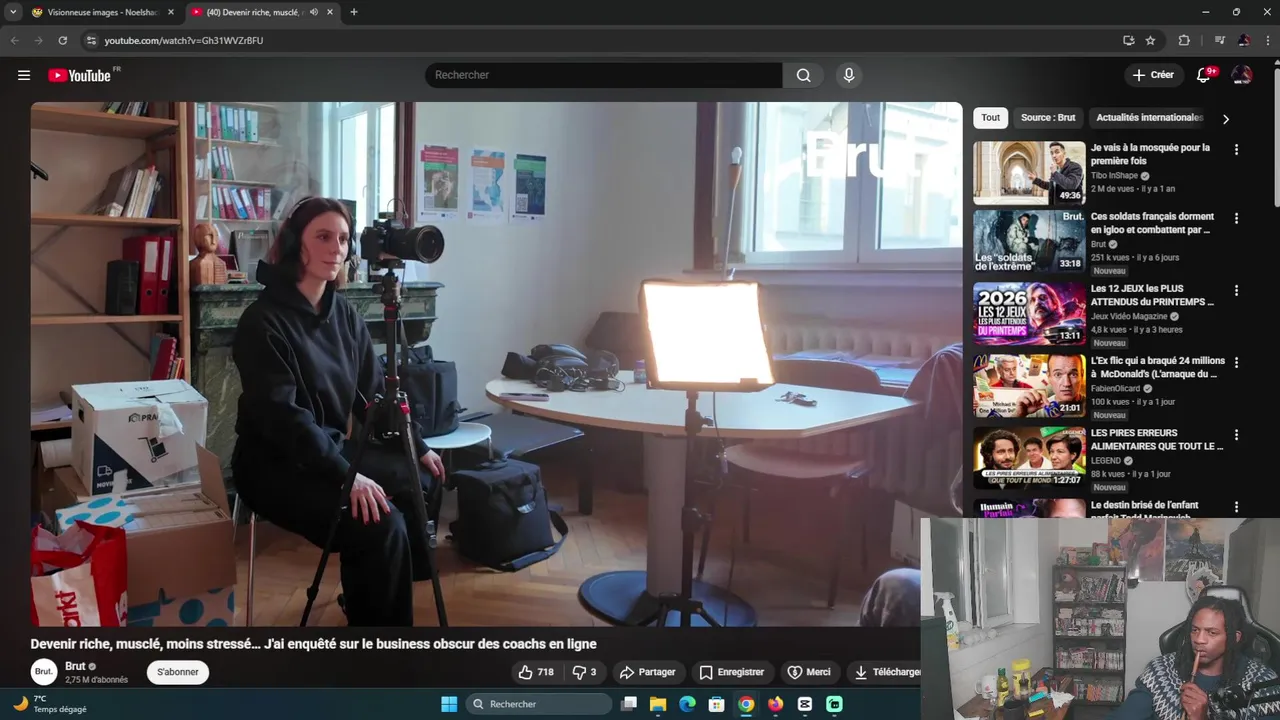Launch Firefox from taskbar

tap(775, 704)
